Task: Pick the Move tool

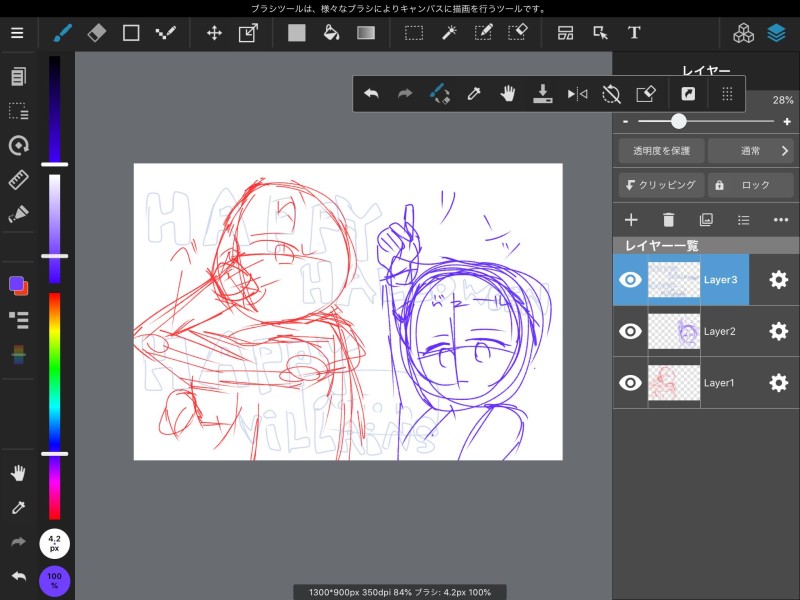Action: (214, 33)
